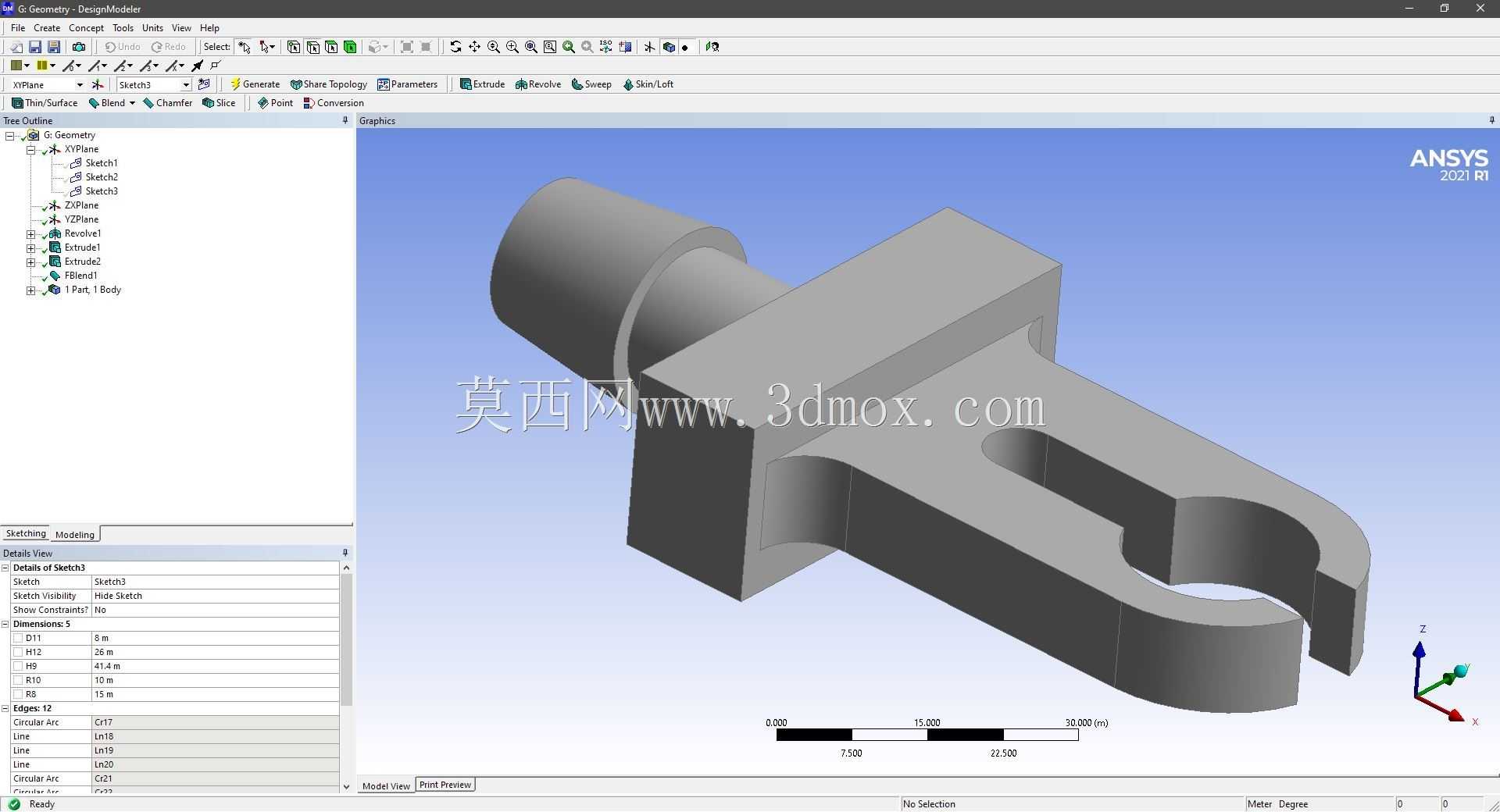
Task: Click the Look At Face/Plane icon
Action: point(712,47)
